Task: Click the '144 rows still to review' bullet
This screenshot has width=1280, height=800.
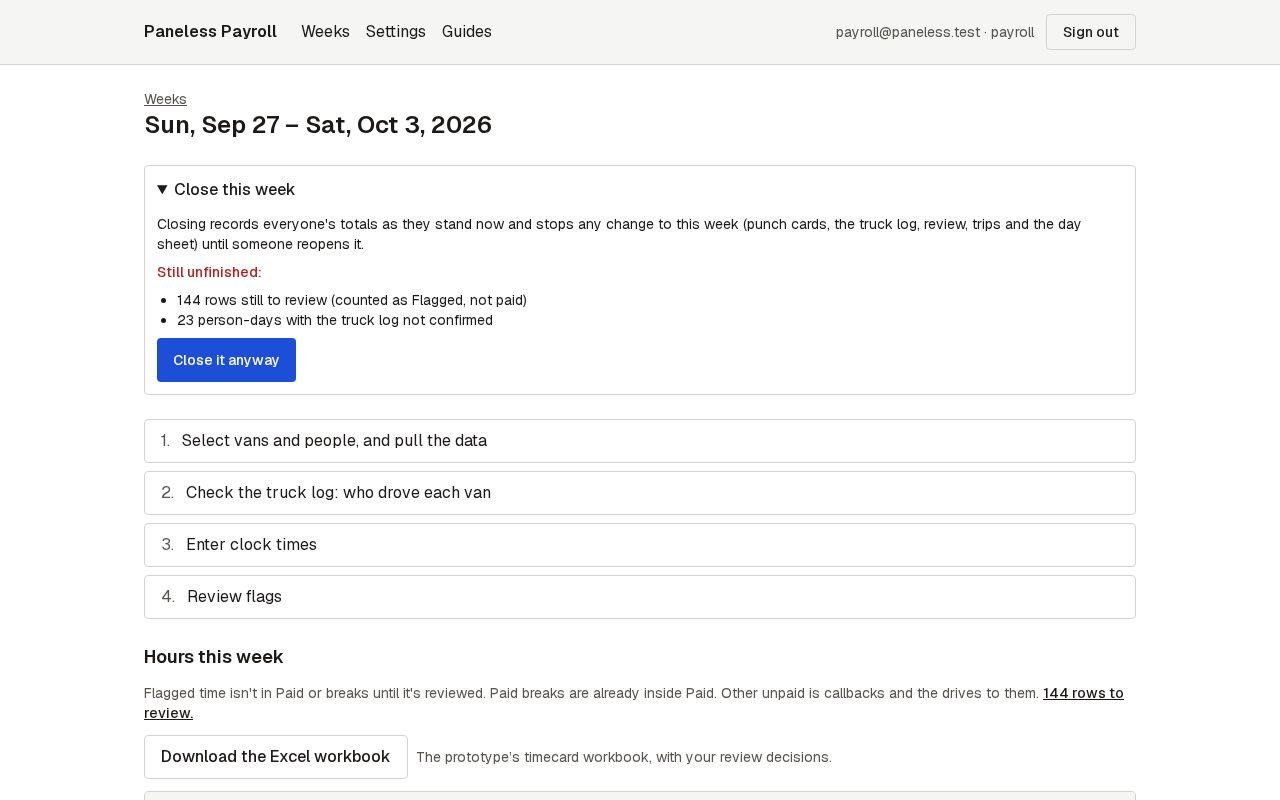Action: (x=352, y=300)
